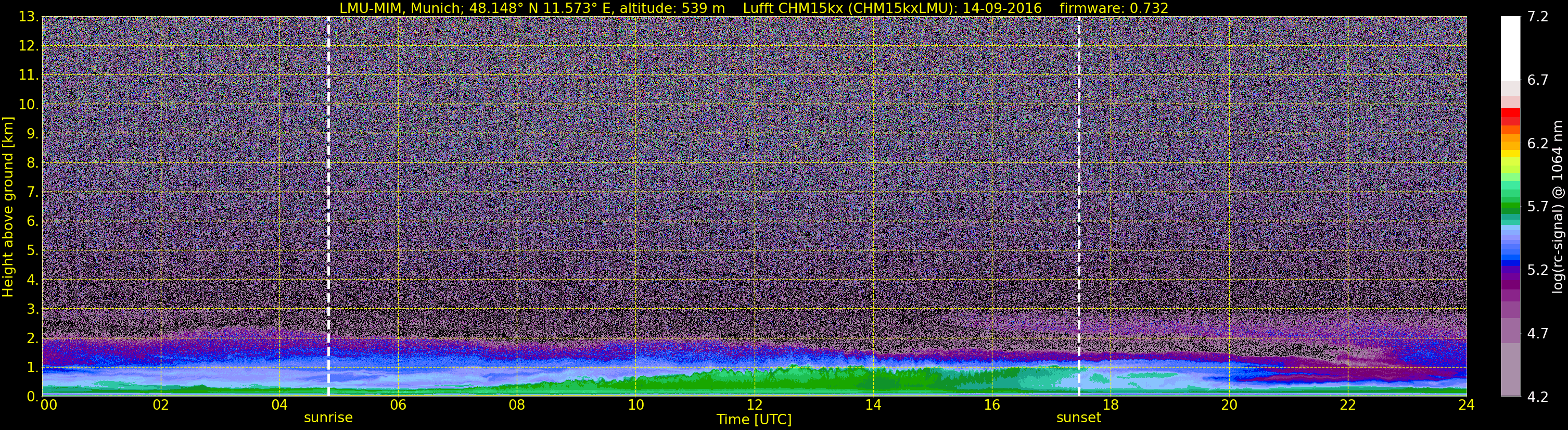This screenshot has width=1568, height=430.
Task: Click the 'log(rc-signal) @ 1064 nm' colorbar label
Action: [1557, 207]
